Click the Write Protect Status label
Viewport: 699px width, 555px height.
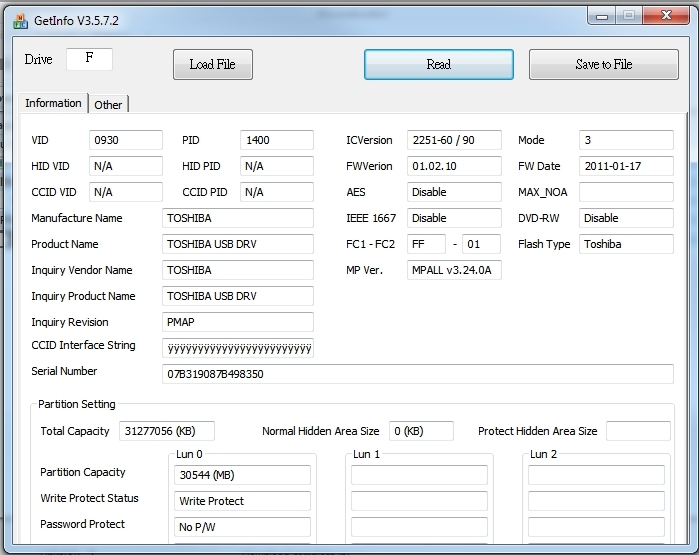coord(89,498)
